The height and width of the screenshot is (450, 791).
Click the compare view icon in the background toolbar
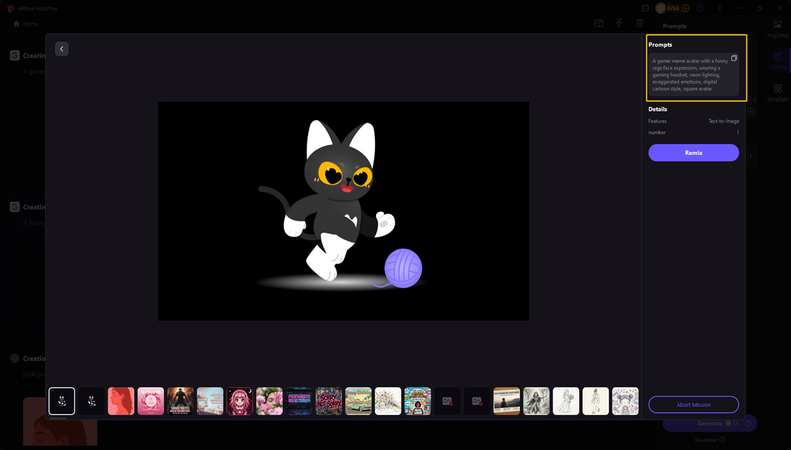[x=598, y=23]
